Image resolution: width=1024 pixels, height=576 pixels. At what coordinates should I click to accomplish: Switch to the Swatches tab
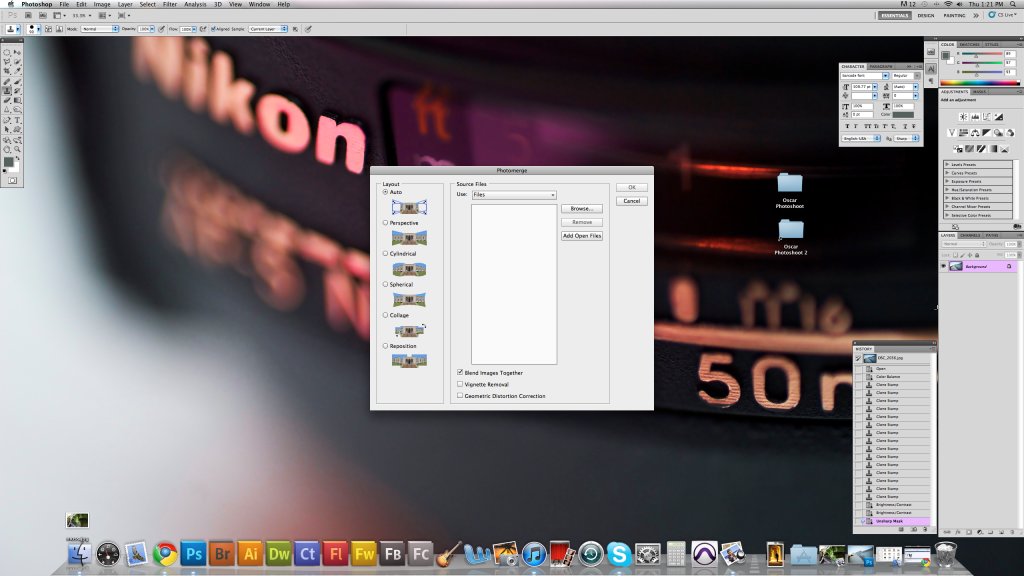969,44
